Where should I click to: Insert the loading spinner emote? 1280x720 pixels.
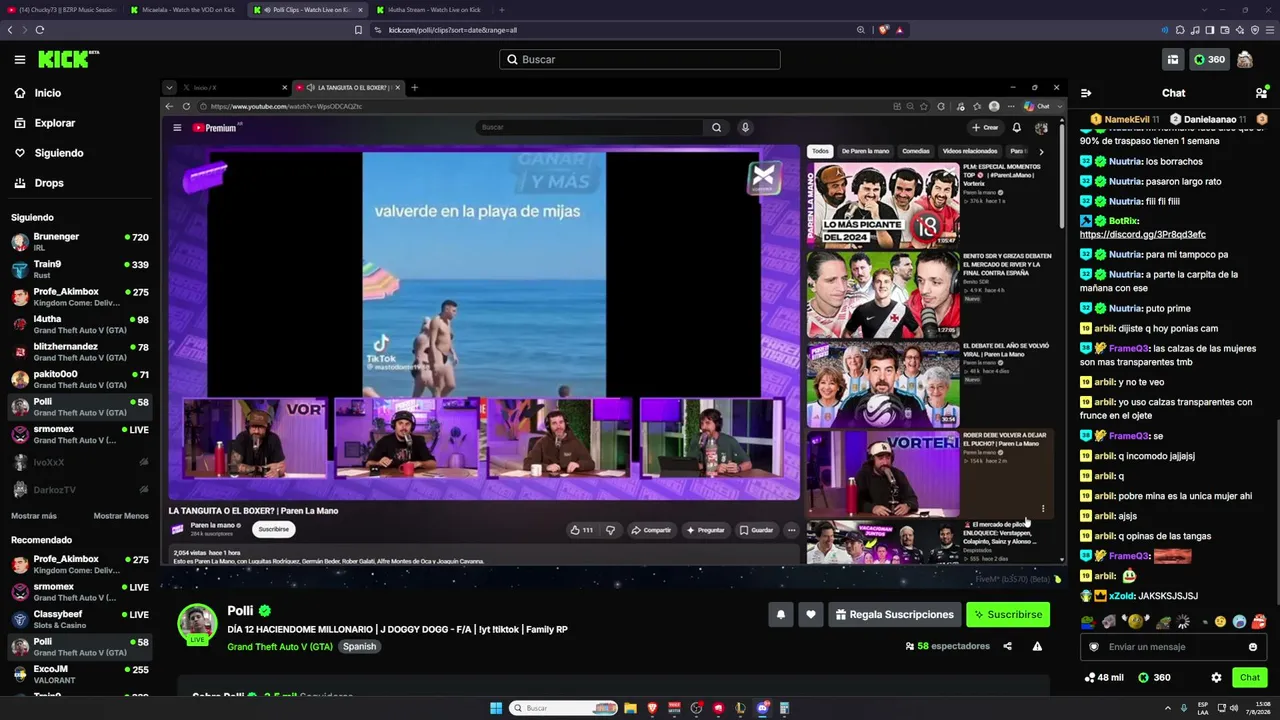click(x=1183, y=622)
